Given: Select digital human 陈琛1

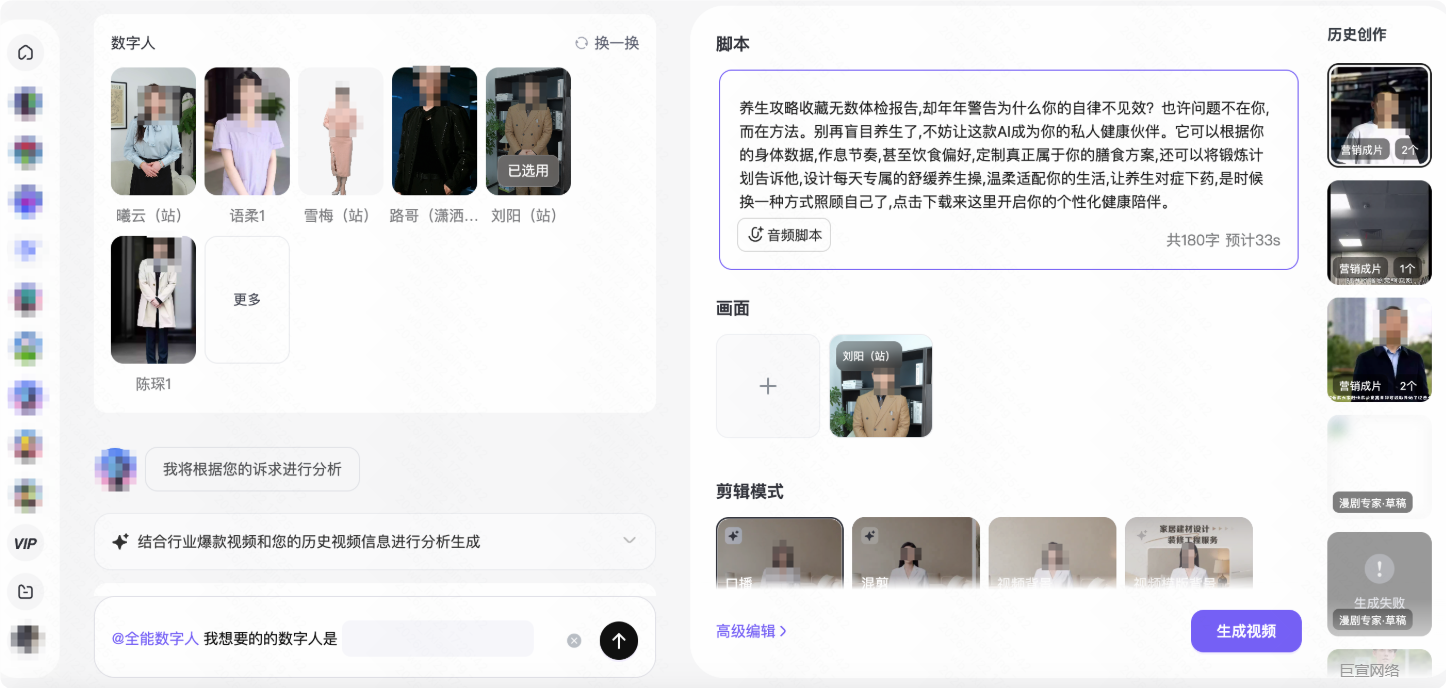Looking at the screenshot, I should tap(153, 299).
